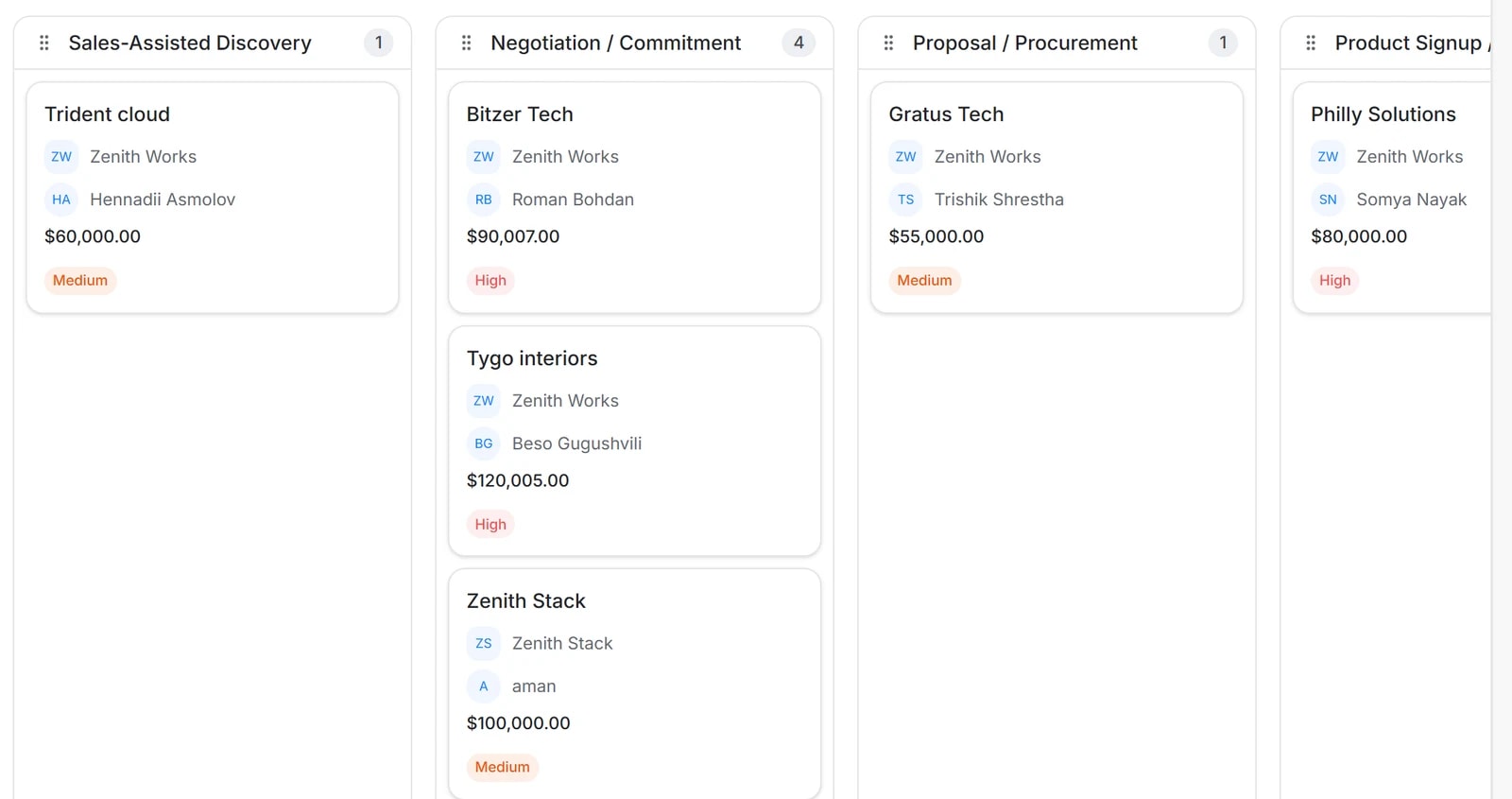Click RB avatar for Roman Bohdan
Image resolution: width=1512 pixels, height=799 pixels.
[484, 200]
